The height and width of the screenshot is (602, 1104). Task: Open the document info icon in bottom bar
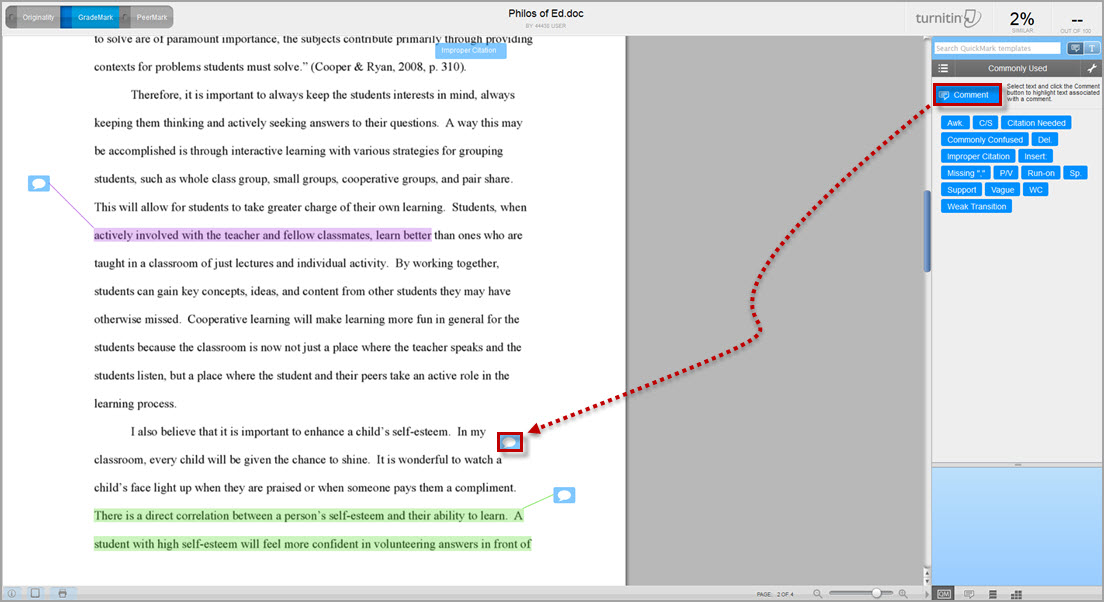(x=12, y=594)
